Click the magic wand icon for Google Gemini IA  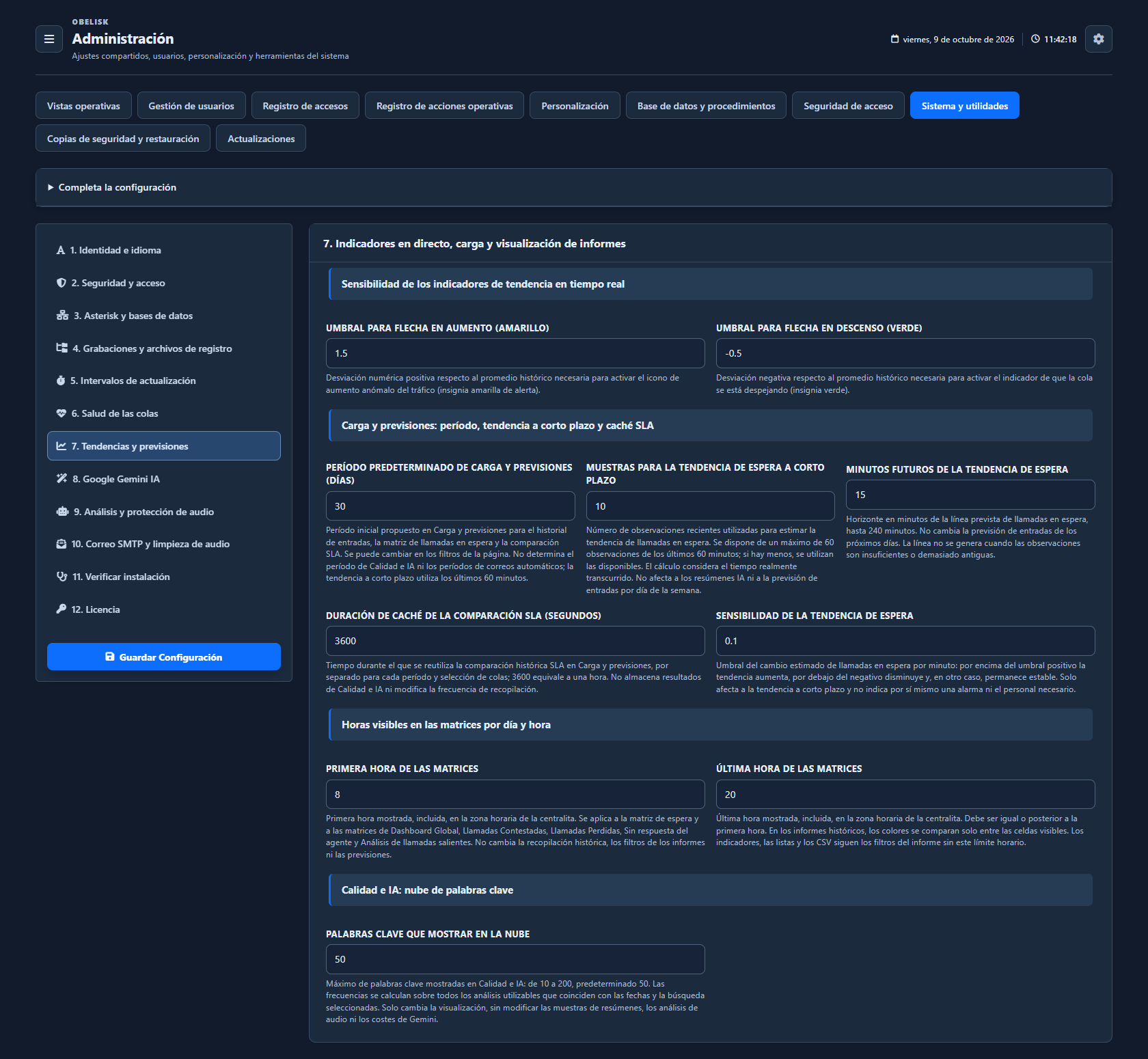pyautogui.click(x=61, y=479)
